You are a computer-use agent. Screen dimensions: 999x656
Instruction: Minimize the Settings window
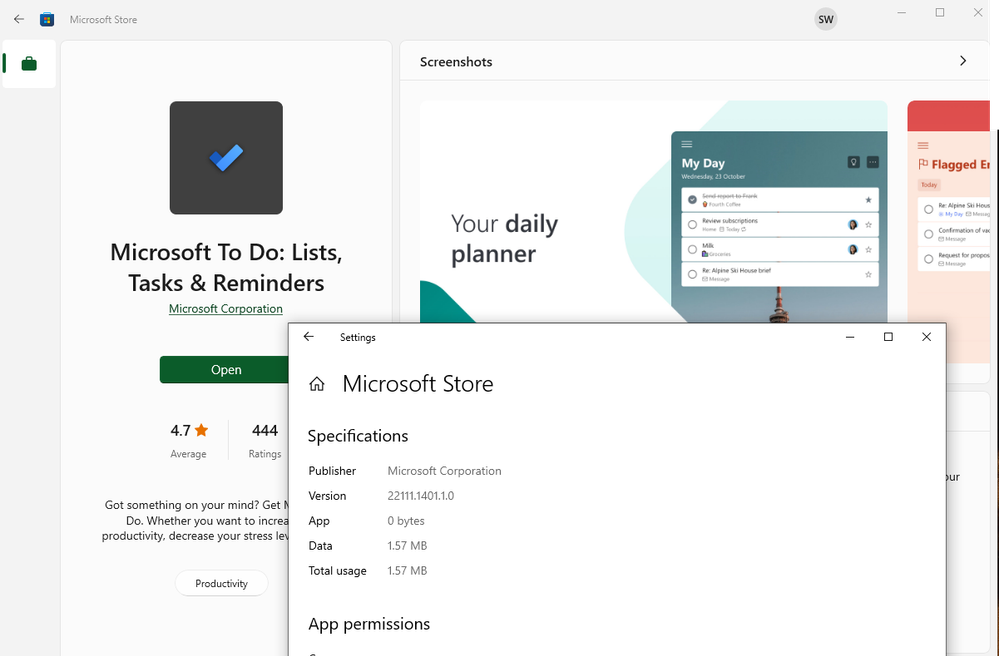pos(850,337)
